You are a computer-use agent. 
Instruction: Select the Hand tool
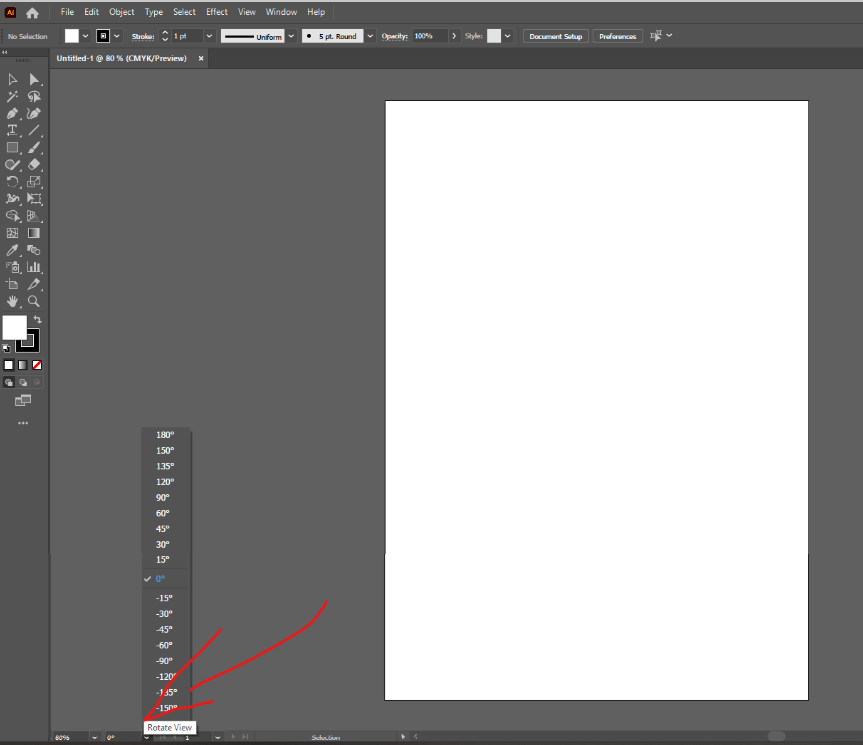(12, 302)
